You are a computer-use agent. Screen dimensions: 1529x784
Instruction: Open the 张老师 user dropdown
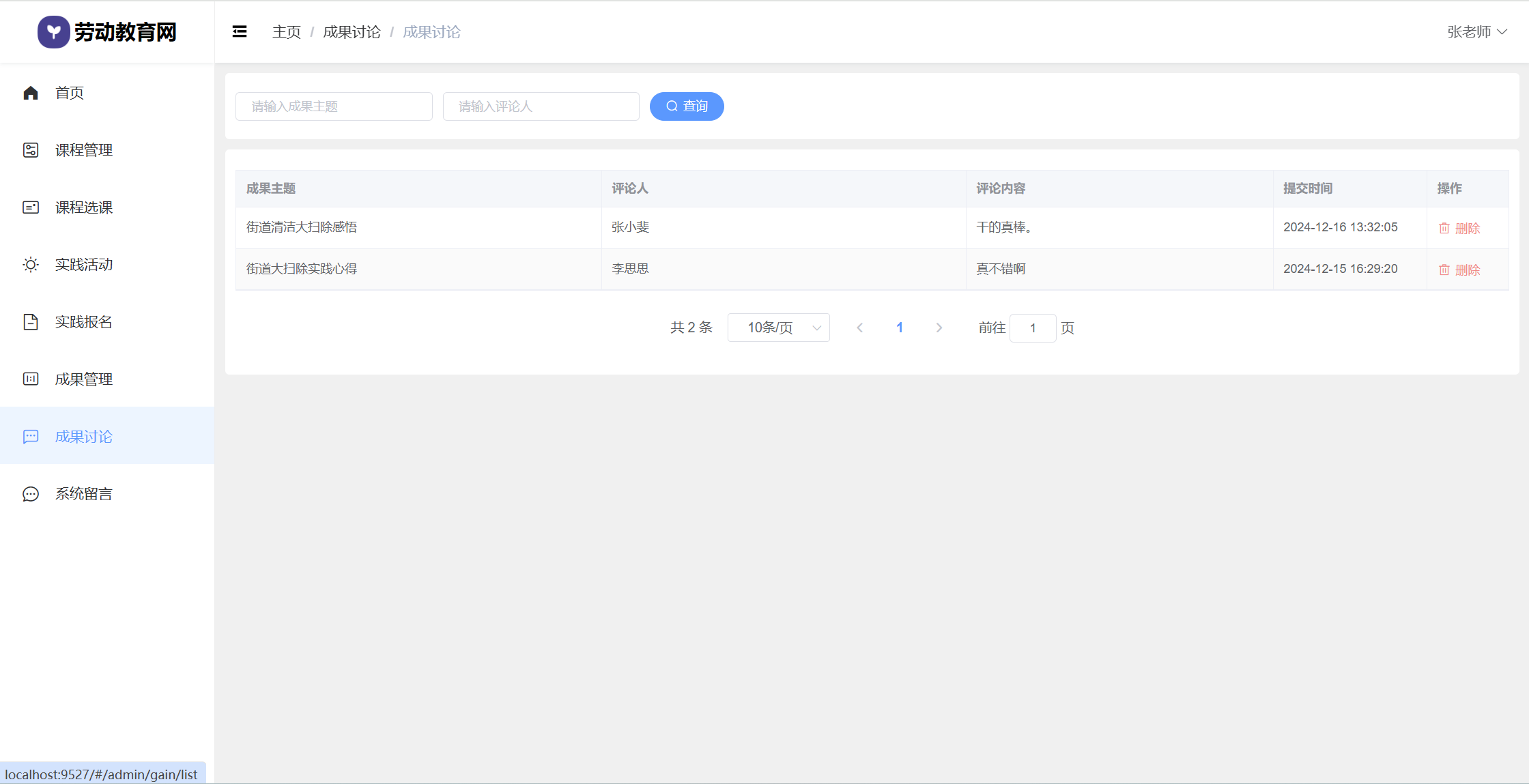1476,32
